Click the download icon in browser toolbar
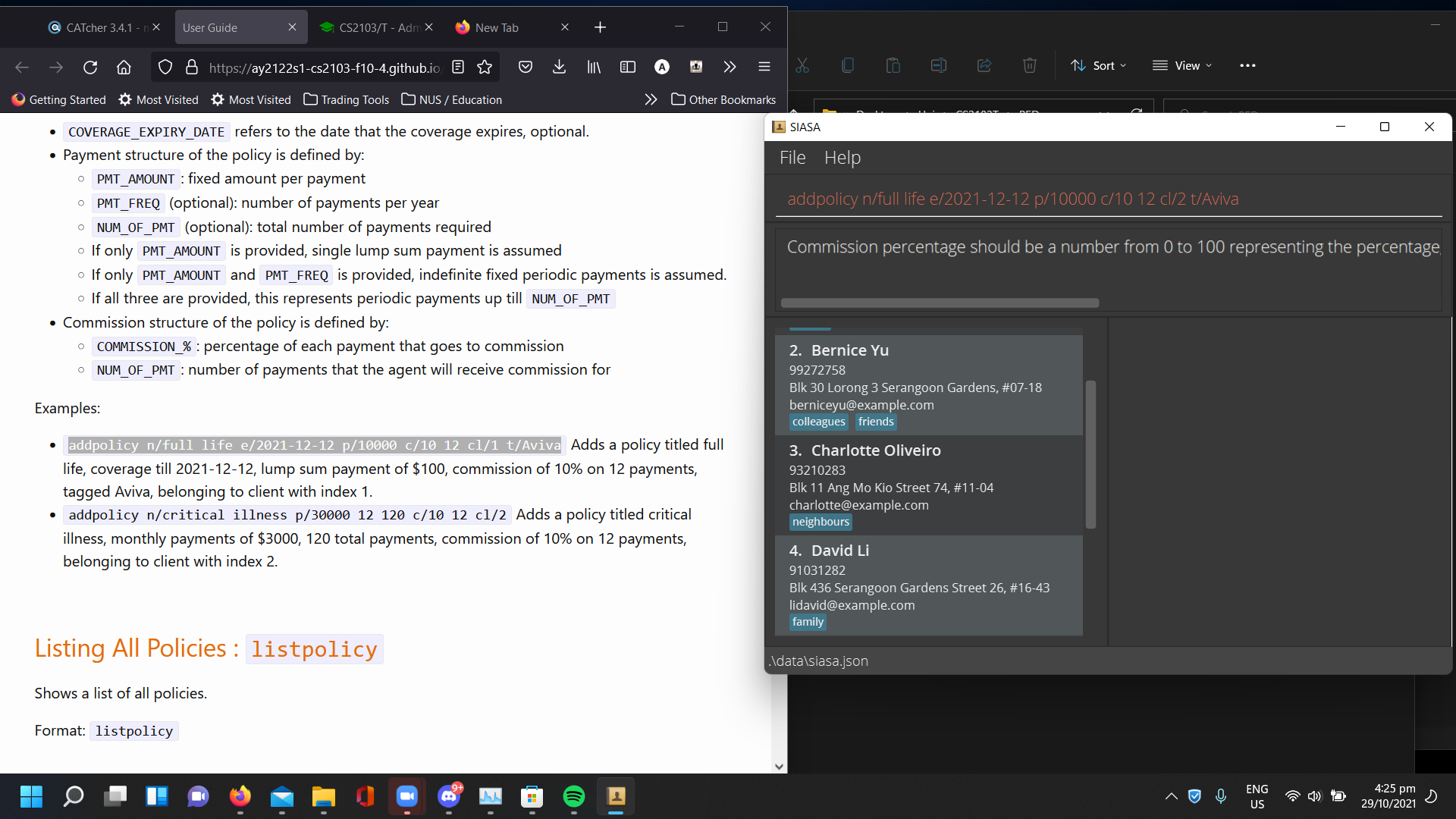The width and height of the screenshot is (1456, 819). click(560, 67)
